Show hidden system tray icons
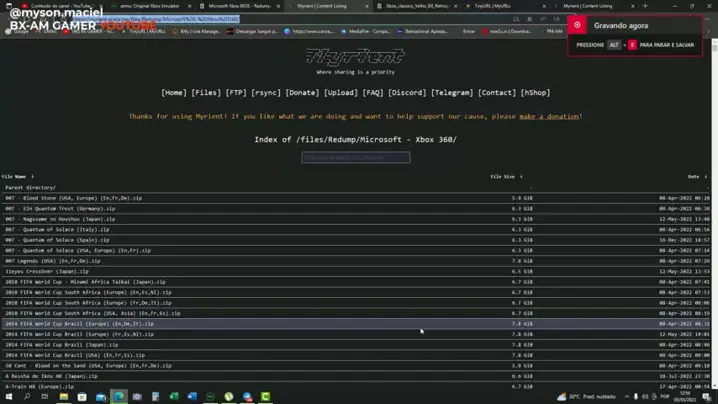Screen dimensions: 718x404 click(x=626, y=397)
